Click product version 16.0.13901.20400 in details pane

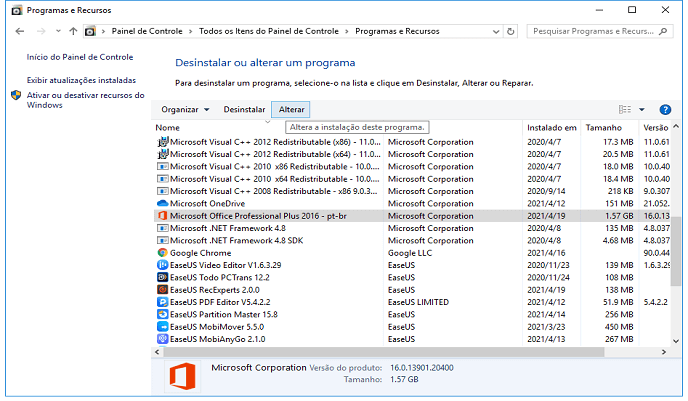[422, 368]
